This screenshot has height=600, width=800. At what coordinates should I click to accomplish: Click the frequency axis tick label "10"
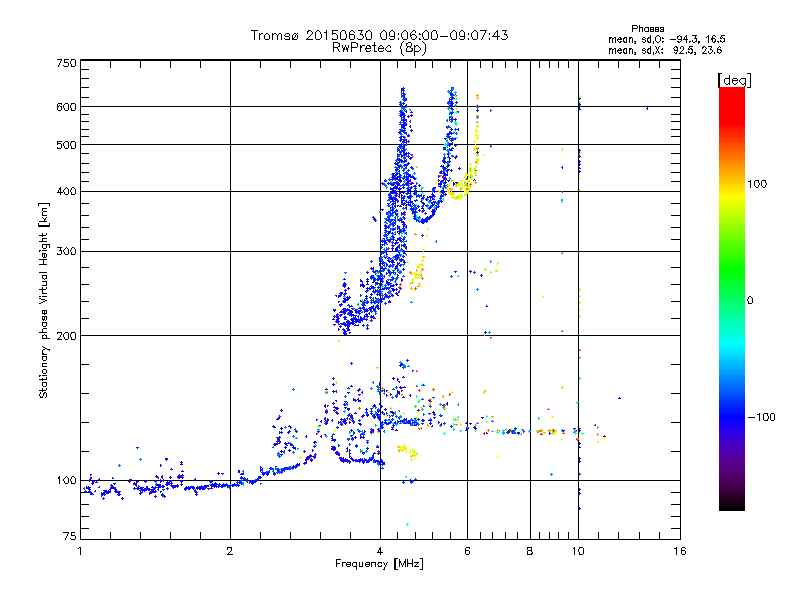click(578, 552)
